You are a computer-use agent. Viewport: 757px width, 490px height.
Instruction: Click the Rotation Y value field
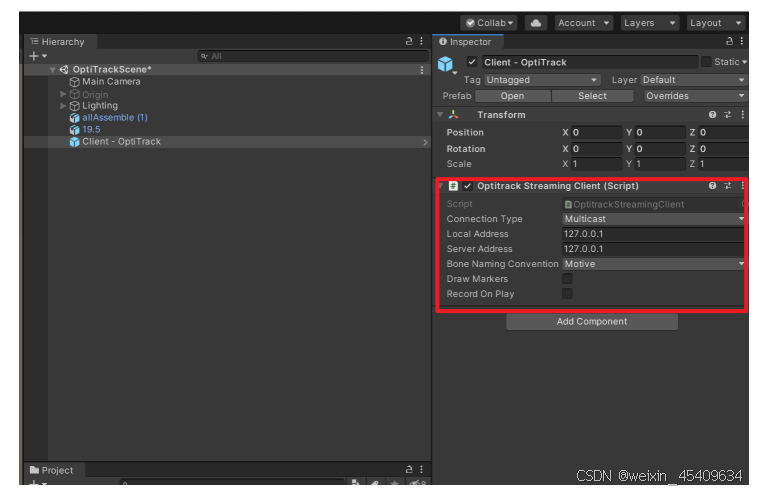point(660,149)
